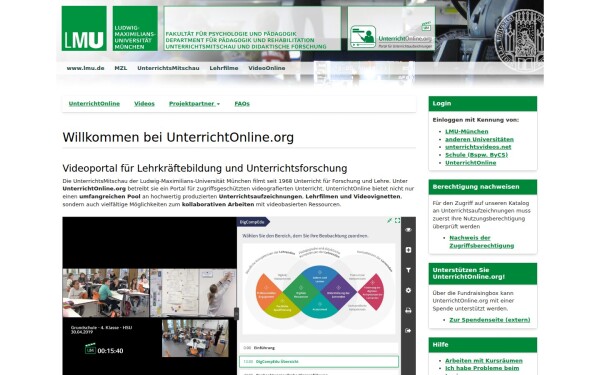This screenshot has width=600, height=375.
Task: Open the Videos tab
Action: click(144, 104)
